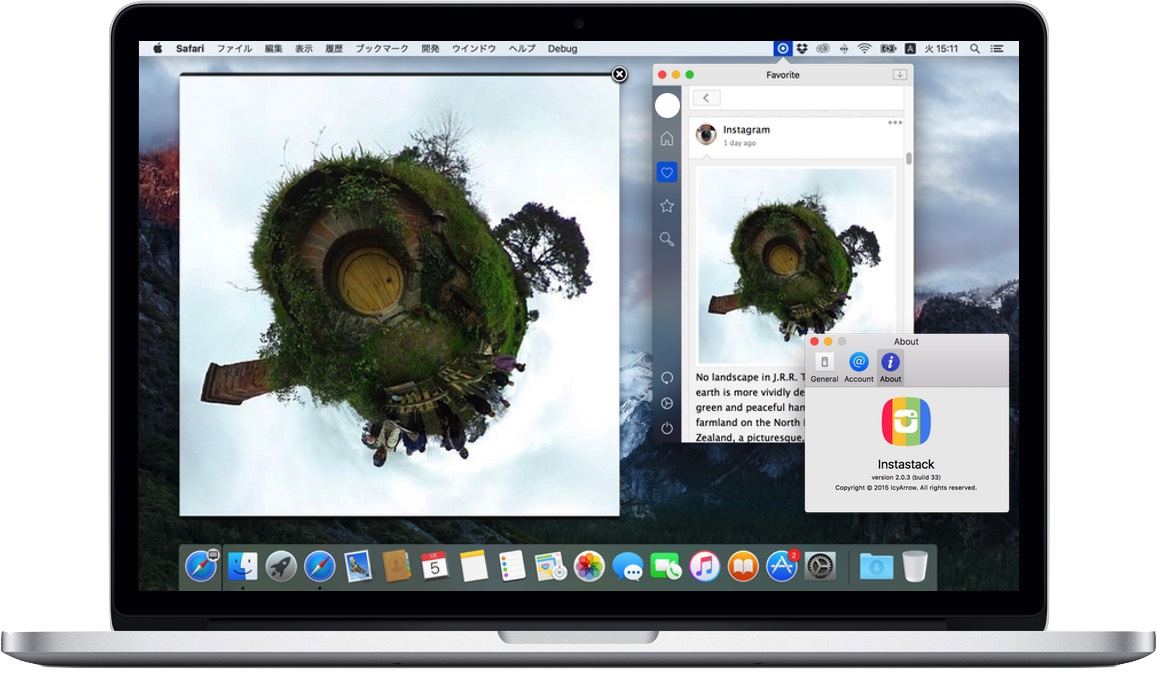Close the enlarged photo viewer
The height and width of the screenshot is (677, 1157).
[620, 75]
